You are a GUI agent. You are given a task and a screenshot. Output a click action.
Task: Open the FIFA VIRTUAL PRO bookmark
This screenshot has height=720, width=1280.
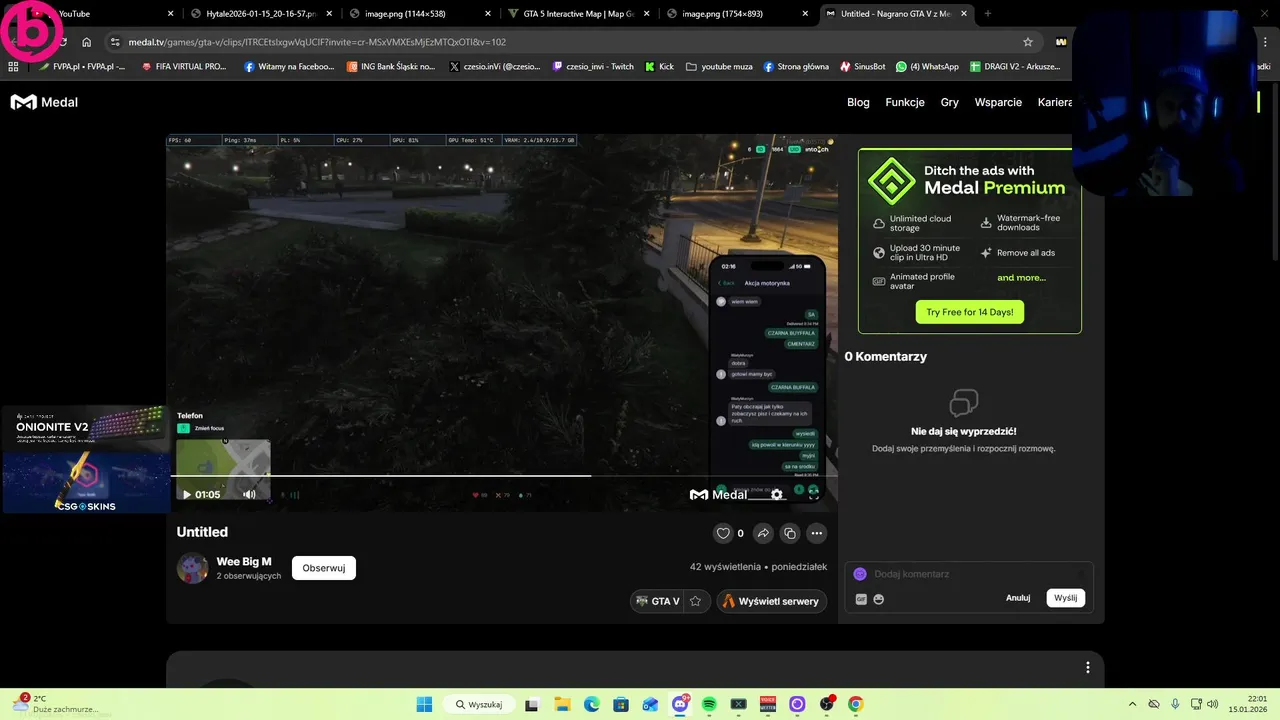tap(184, 66)
